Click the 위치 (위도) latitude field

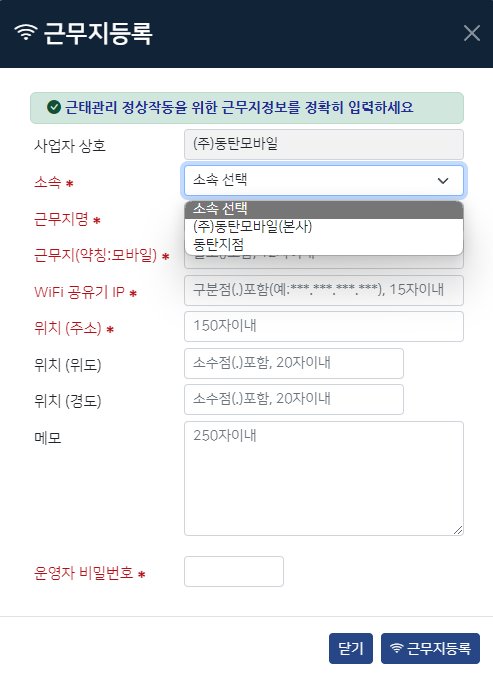(x=294, y=364)
